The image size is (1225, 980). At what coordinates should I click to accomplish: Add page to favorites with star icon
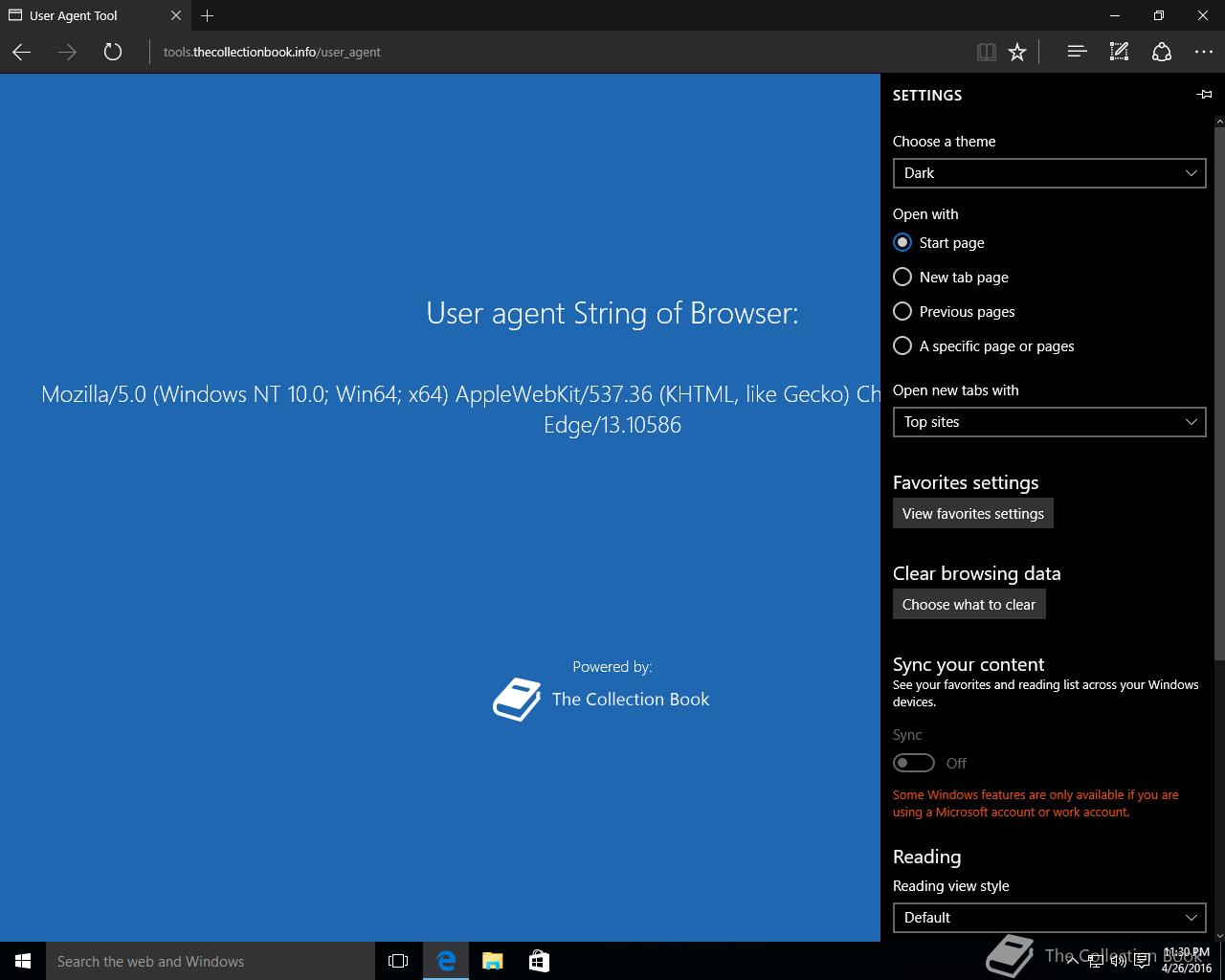coord(1017,52)
